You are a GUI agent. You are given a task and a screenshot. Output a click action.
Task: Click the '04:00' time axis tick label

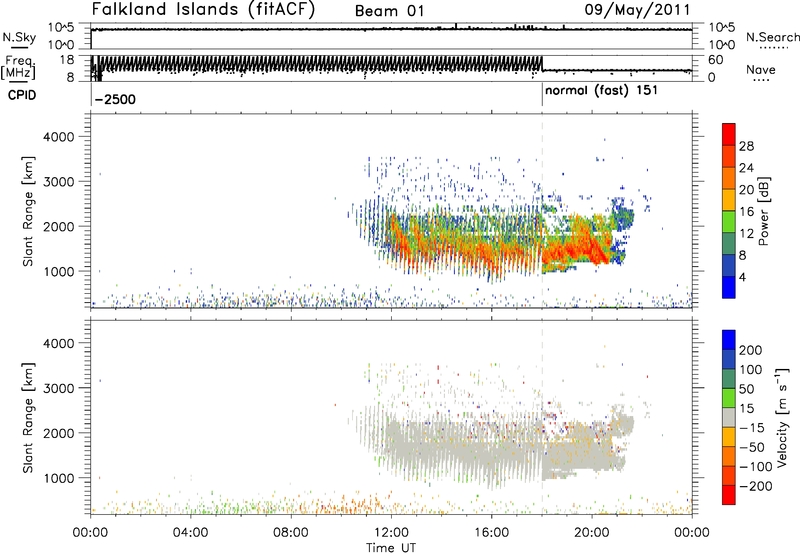click(x=191, y=533)
